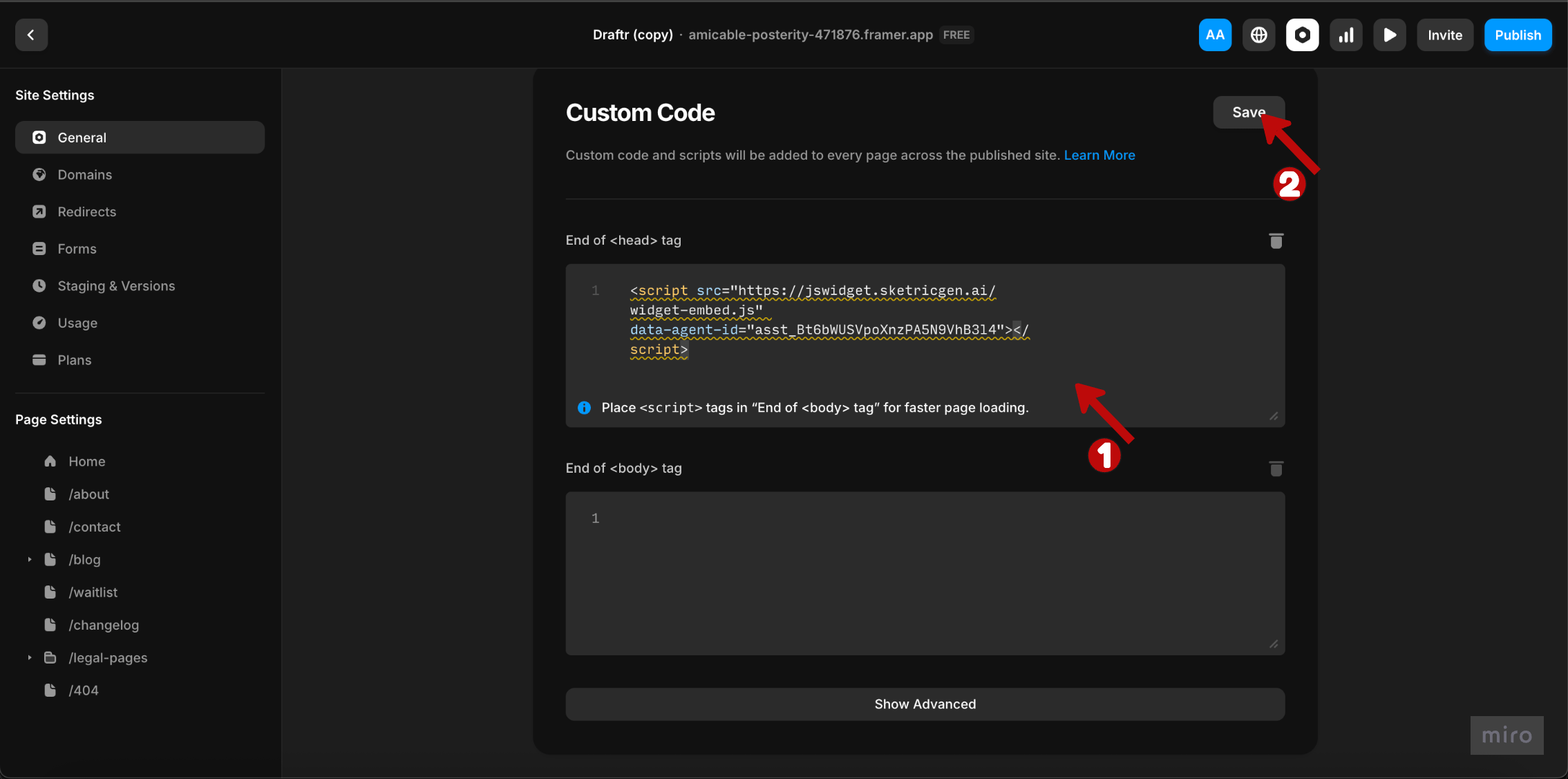Preview the site using the play icon
The image size is (1568, 779).
tap(1390, 35)
